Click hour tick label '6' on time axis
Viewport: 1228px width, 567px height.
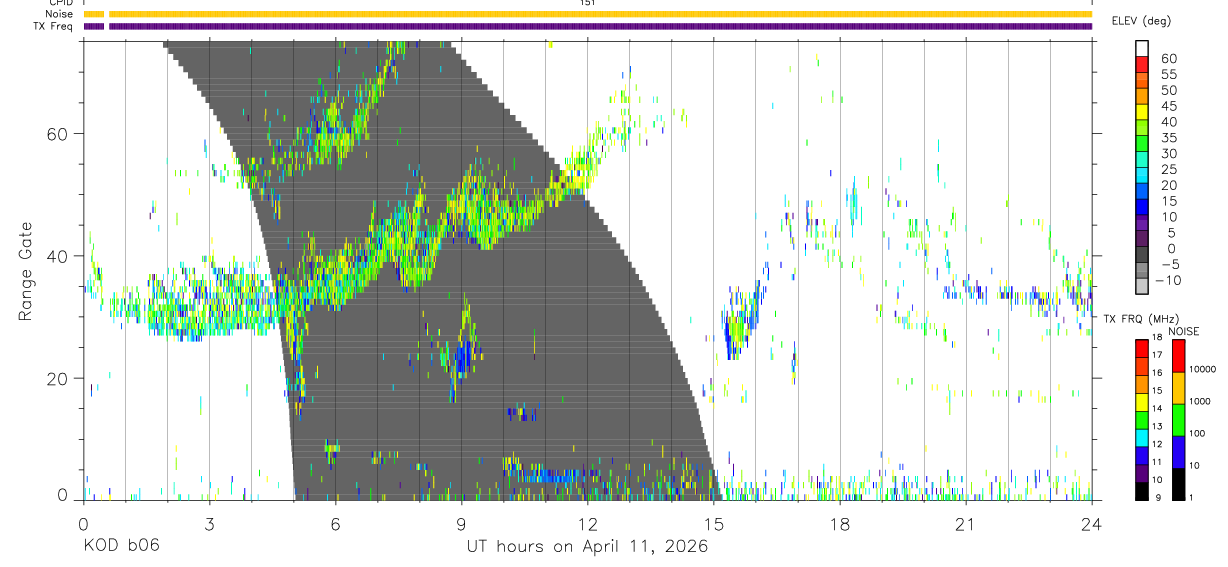(335, 524)
